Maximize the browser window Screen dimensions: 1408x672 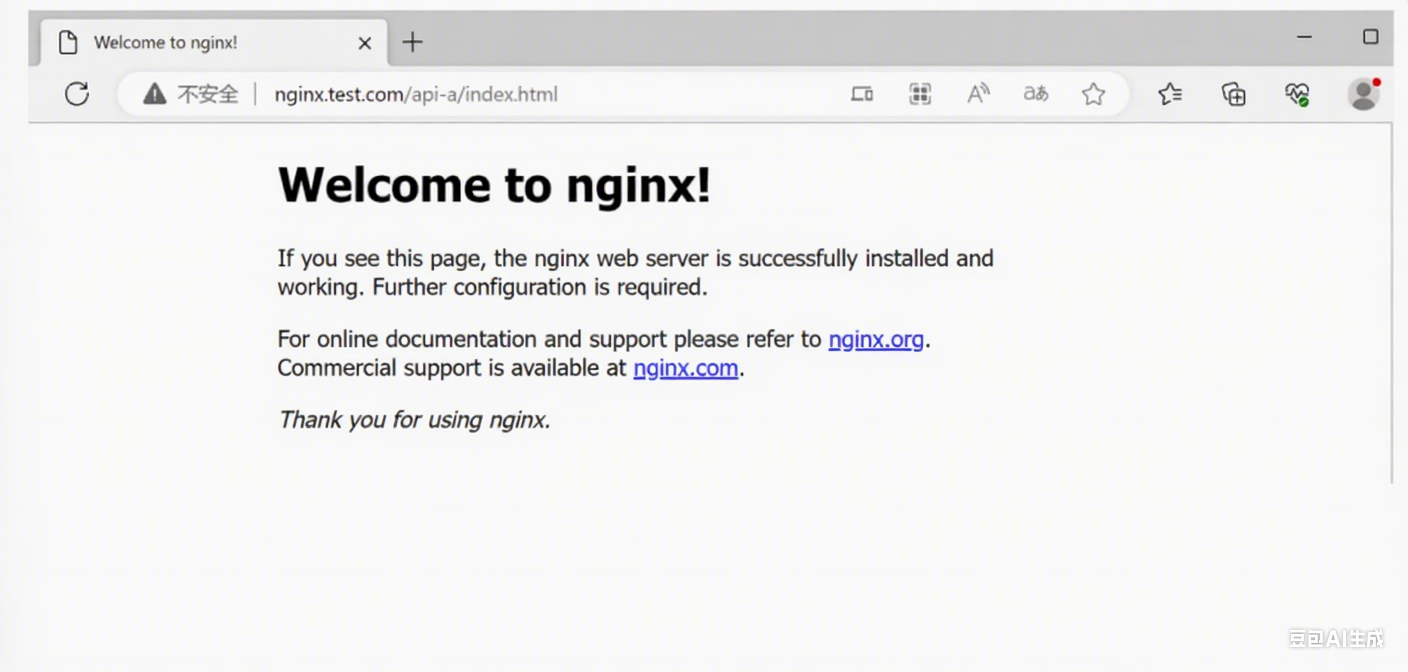(1371, 37)
